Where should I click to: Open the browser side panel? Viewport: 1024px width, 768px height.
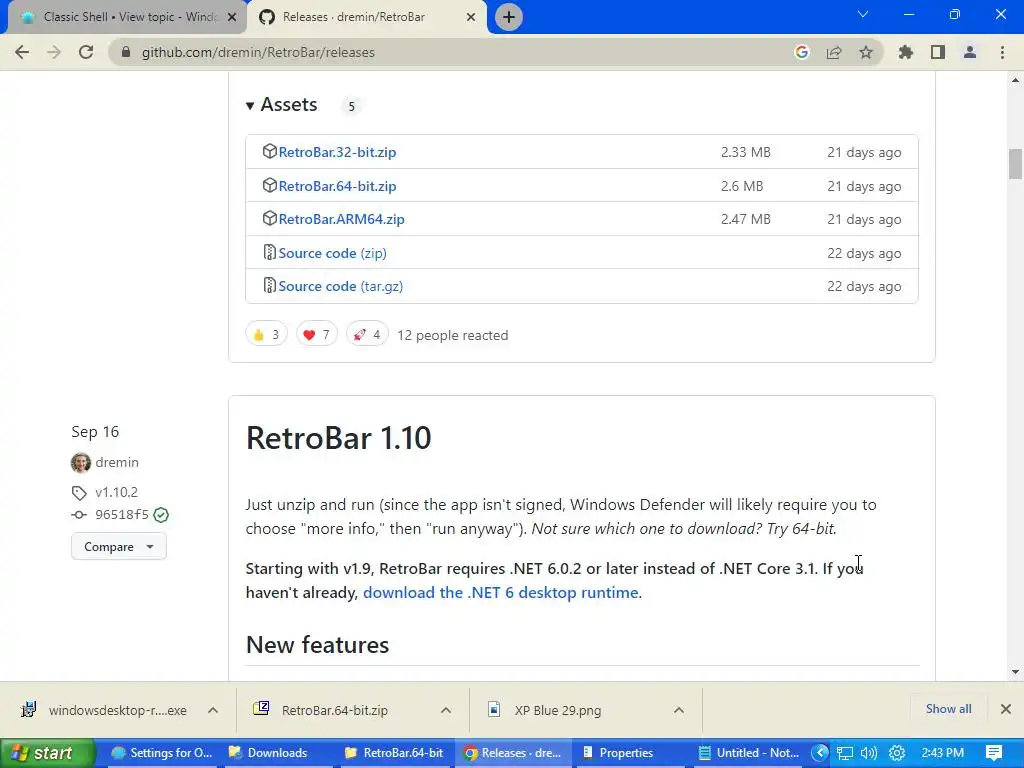coord(938,52)
